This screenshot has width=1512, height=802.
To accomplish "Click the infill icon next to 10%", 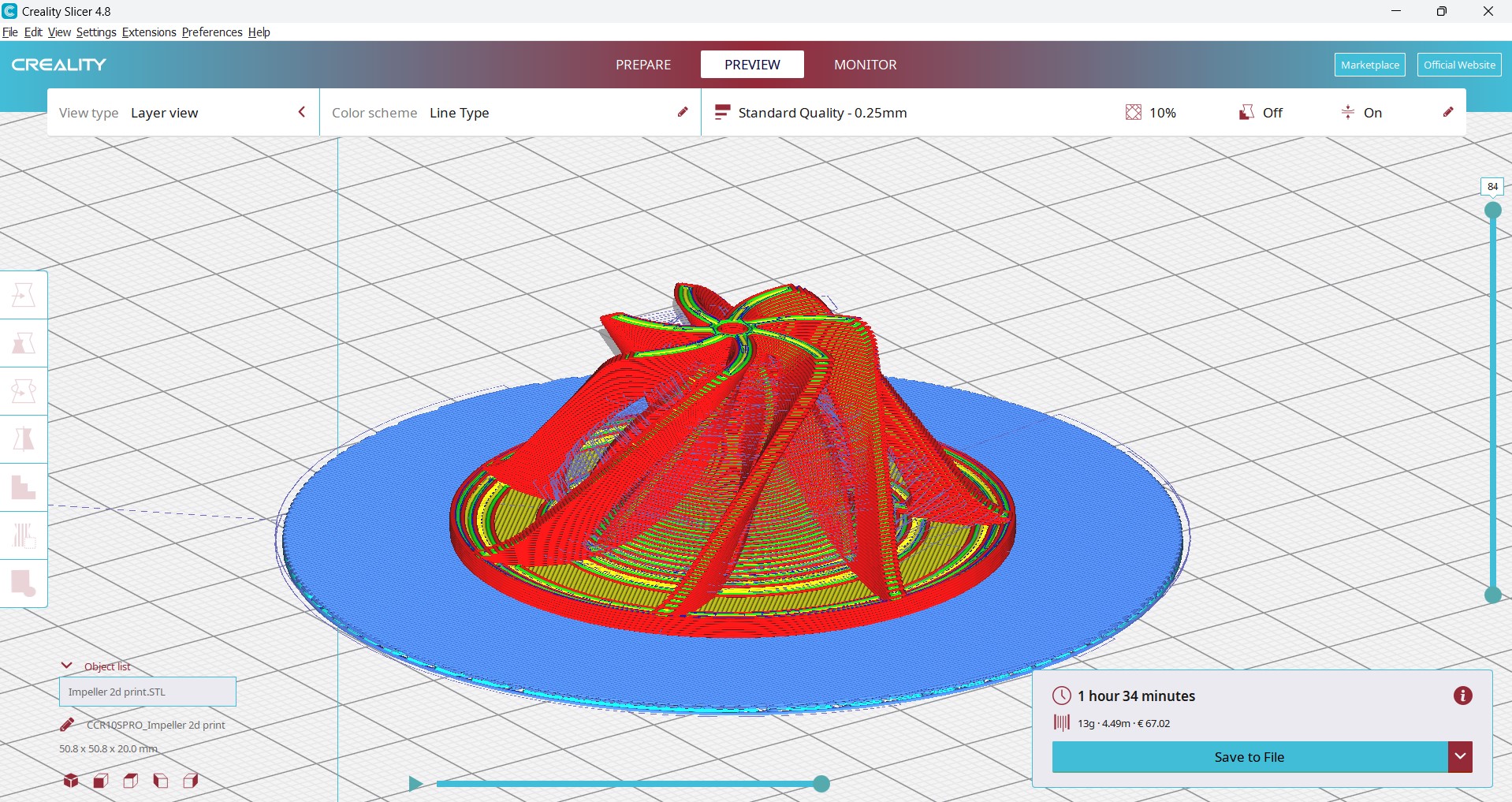I will pyautogui.click(x=1134, y=113).
